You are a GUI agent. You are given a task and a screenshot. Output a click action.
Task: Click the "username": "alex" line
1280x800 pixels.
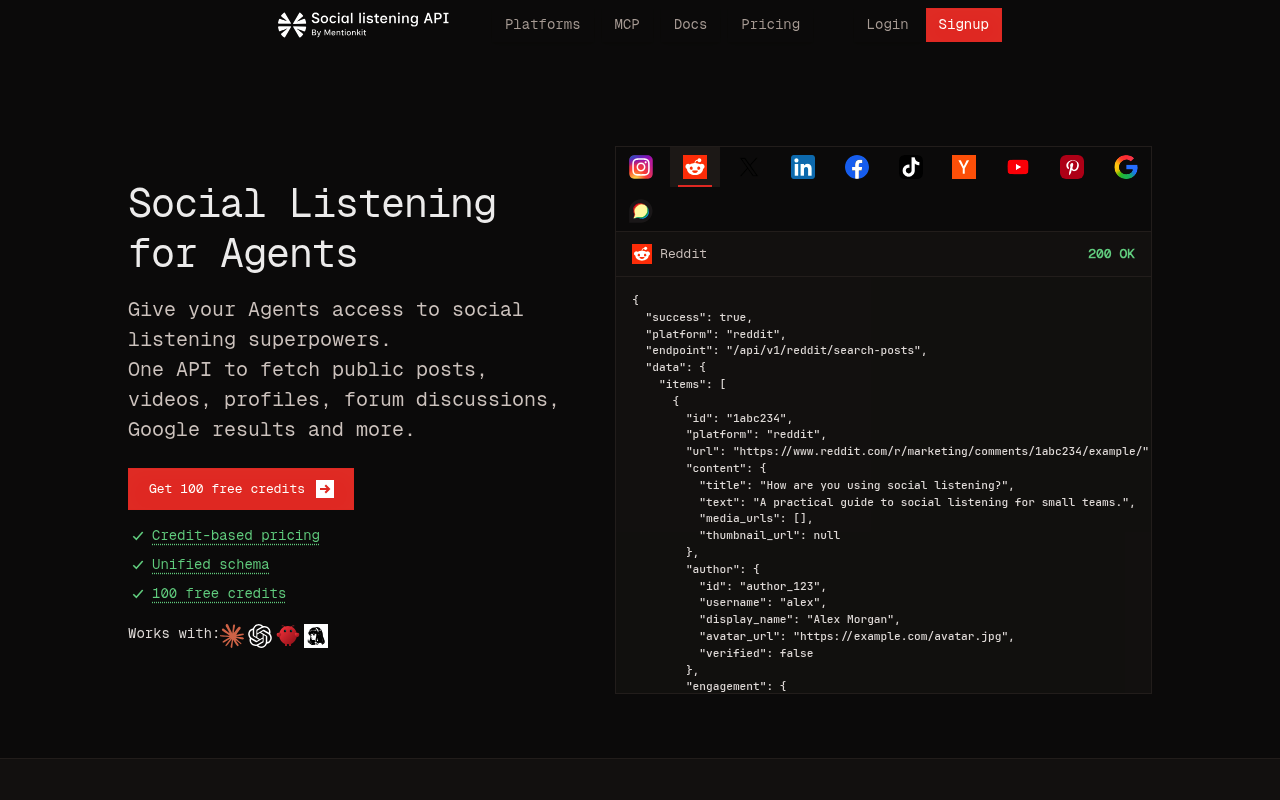coord(763,603)
